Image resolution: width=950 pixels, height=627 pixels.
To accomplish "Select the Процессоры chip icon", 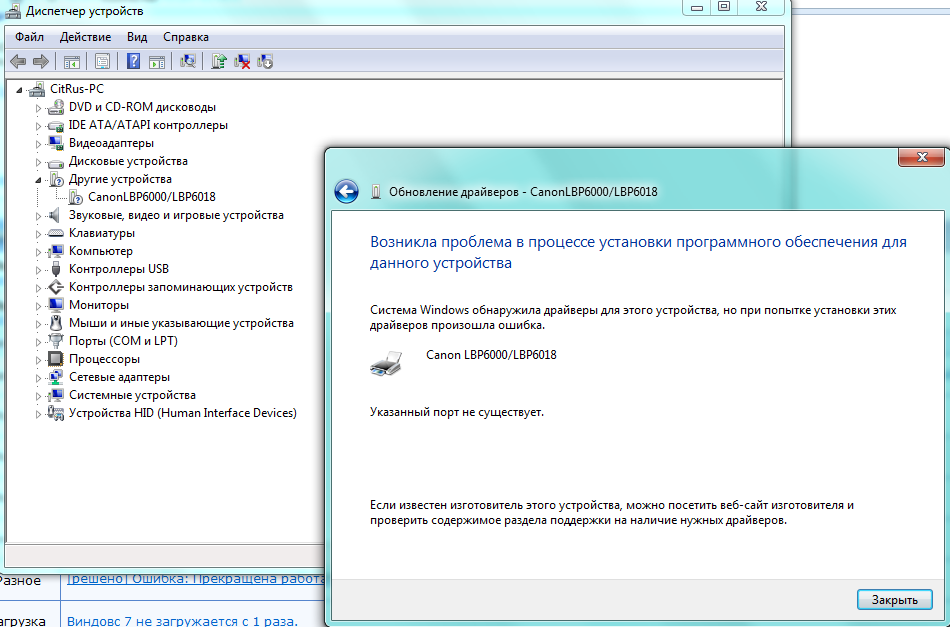I will (56, 359).
